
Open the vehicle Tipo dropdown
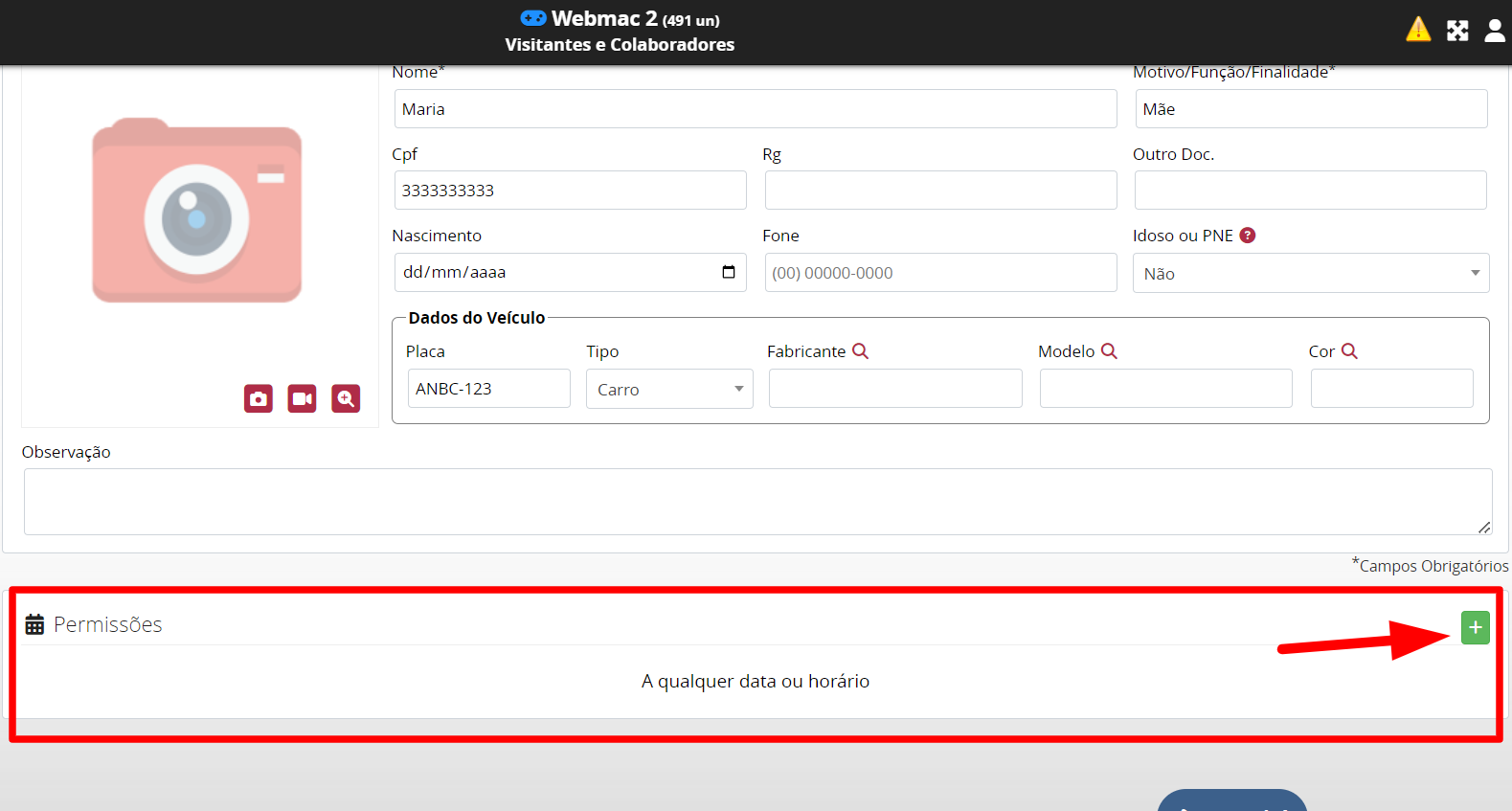(x=669, y=389)
